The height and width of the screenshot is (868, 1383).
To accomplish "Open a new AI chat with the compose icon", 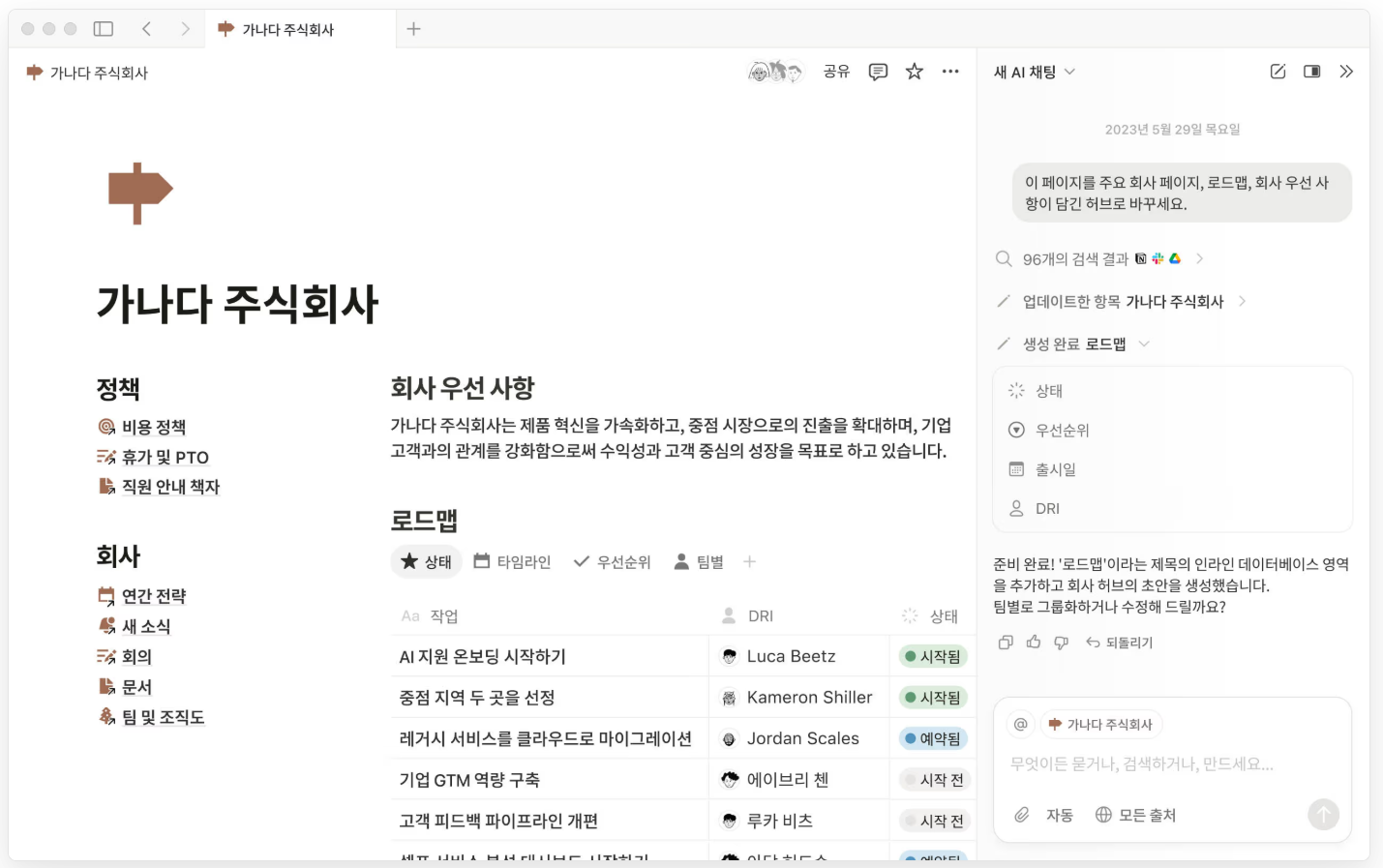I will tap(1277, 71).
